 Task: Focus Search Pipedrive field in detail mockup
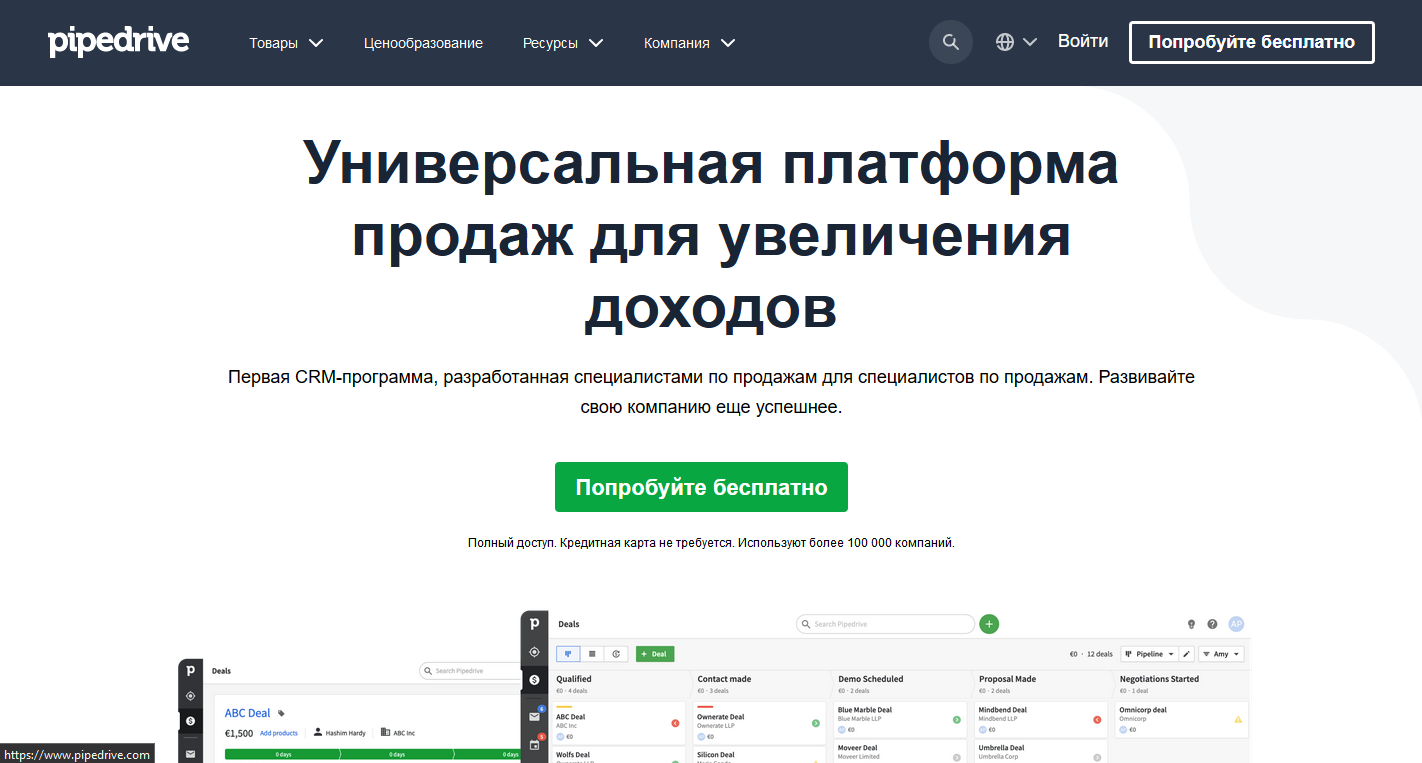click(470, 671)
